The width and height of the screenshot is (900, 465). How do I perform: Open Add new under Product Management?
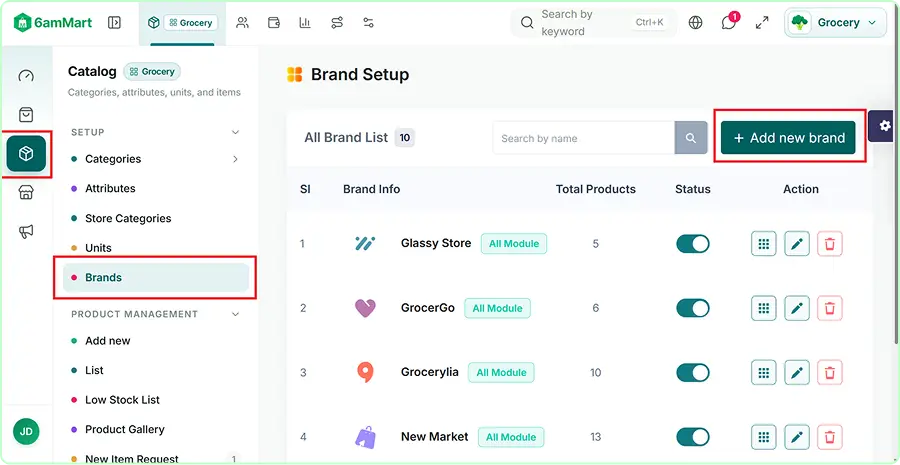(x=107, y=341)
